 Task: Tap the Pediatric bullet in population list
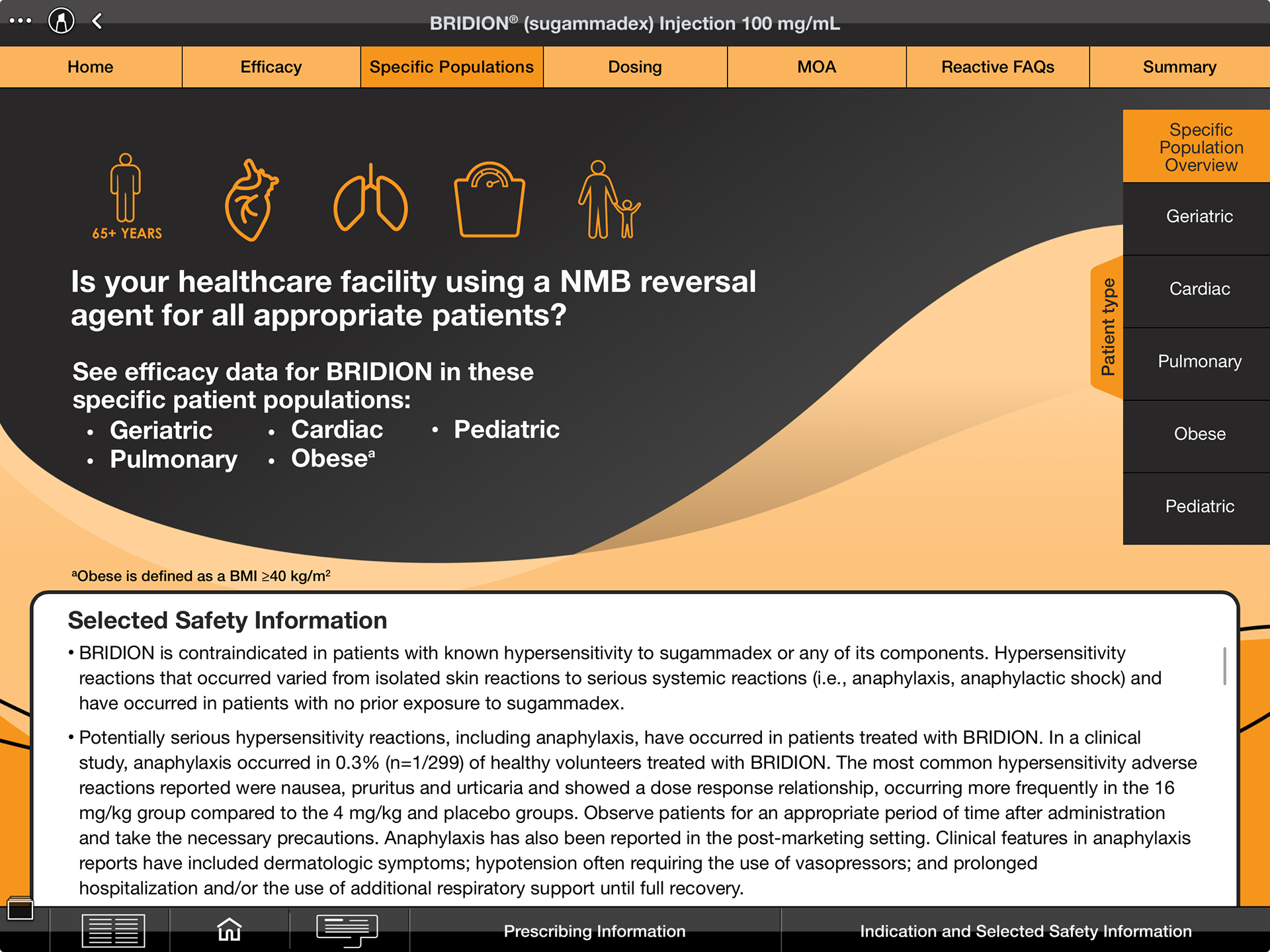[507, 430]
